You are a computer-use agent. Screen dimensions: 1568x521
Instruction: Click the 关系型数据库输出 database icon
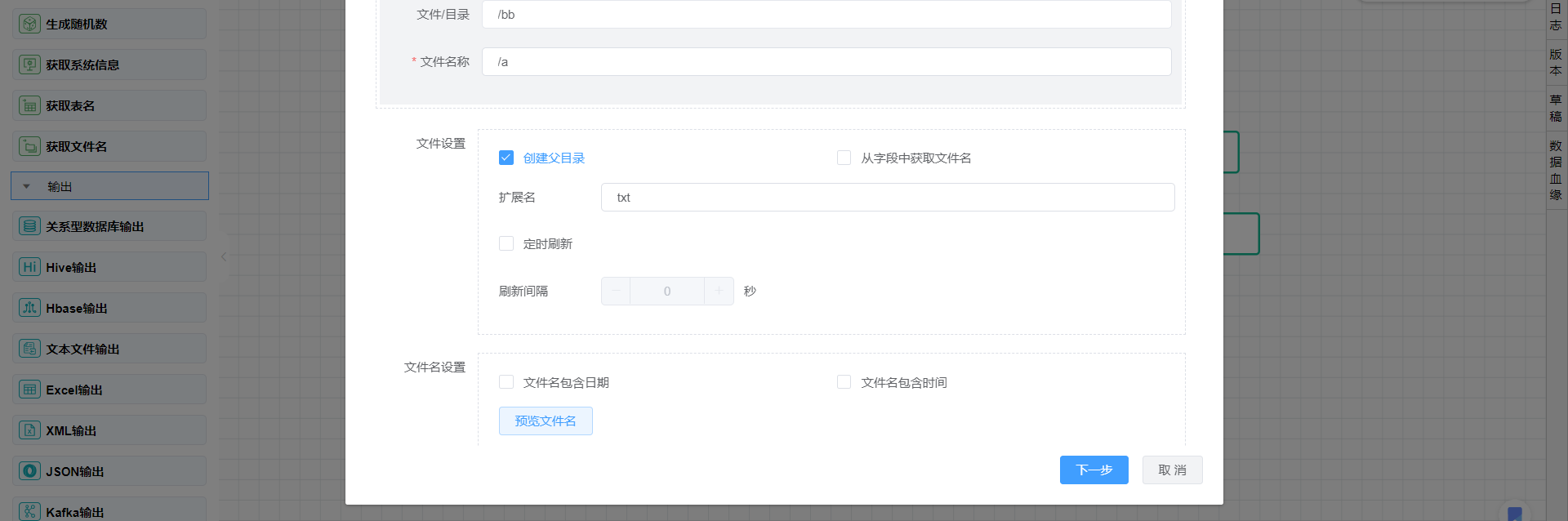tap(29, 226)
